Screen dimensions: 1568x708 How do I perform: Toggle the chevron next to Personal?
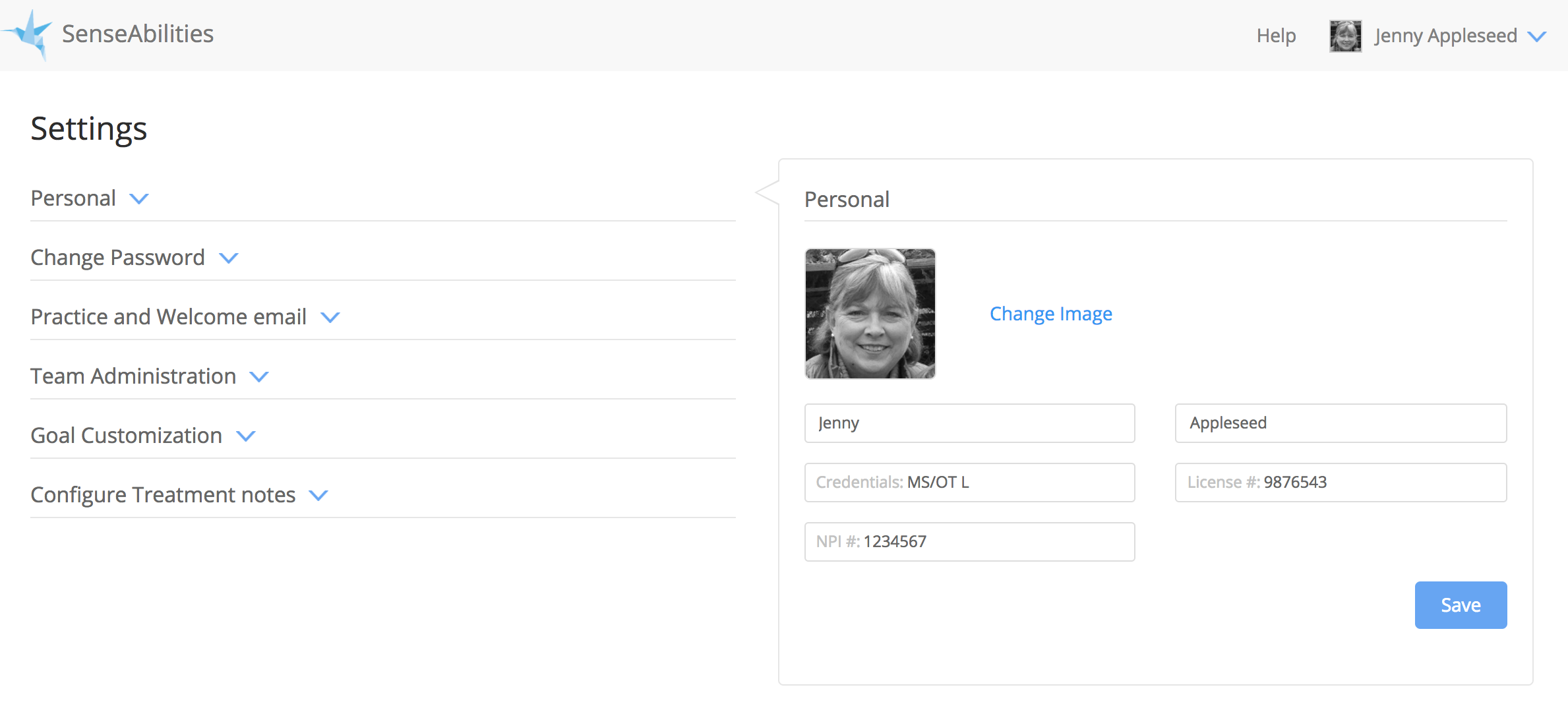(x=139, y=198)
